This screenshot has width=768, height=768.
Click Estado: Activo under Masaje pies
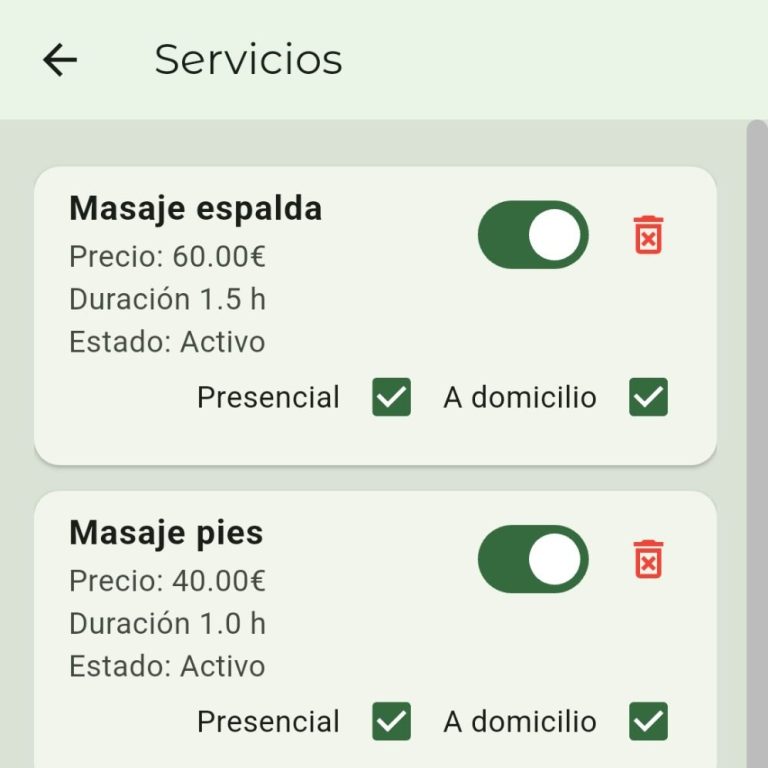(x=167, y=666)
